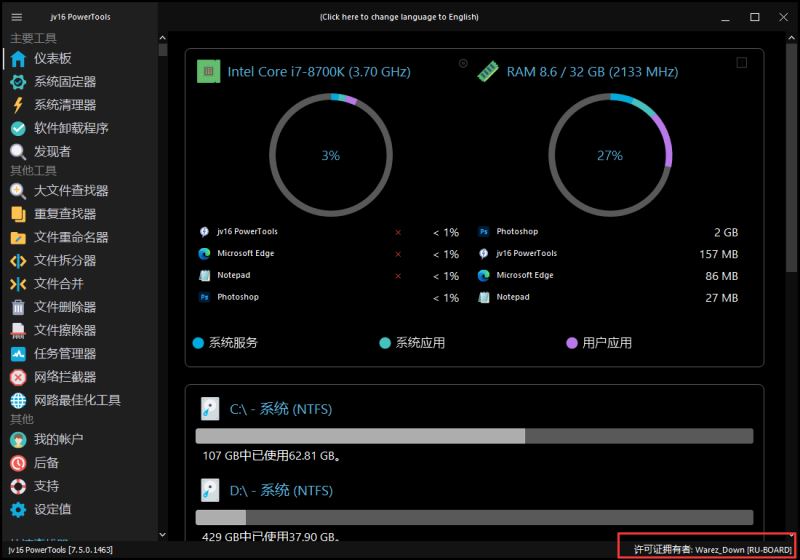Open 设定值 from the sidebar
800x560 pixels.
(52, 510)
